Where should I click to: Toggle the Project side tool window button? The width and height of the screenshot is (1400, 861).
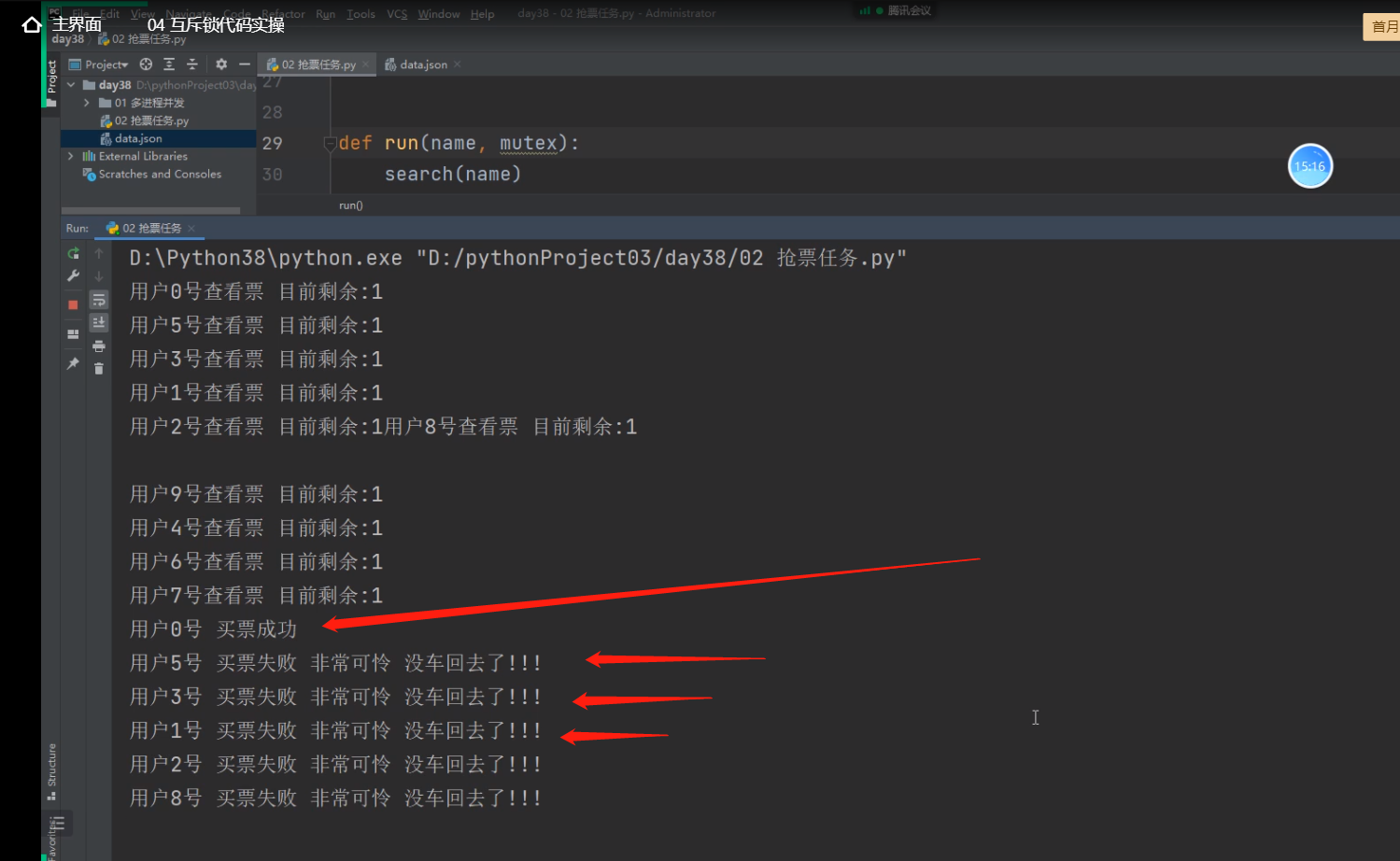pos(51,82)
